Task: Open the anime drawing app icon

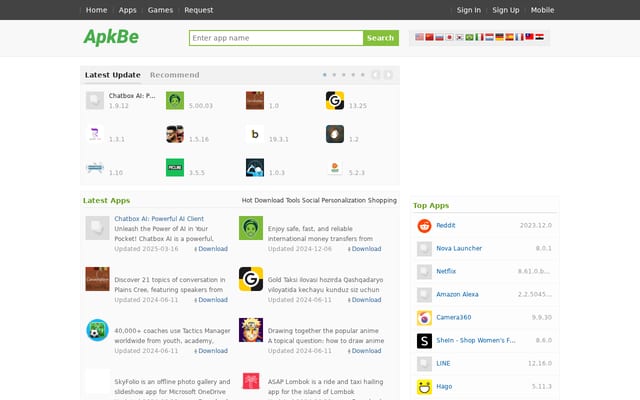Action: (x=251, y=330)
